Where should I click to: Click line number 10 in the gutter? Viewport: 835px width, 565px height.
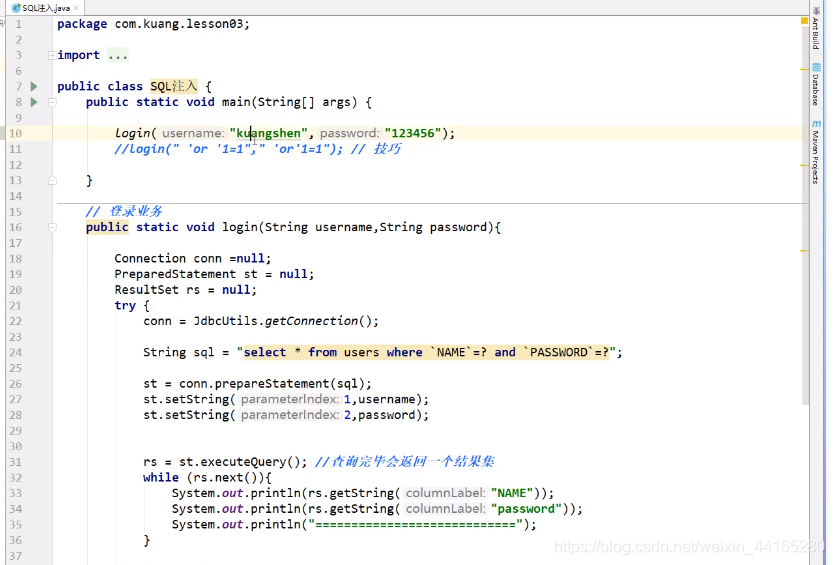16,134
